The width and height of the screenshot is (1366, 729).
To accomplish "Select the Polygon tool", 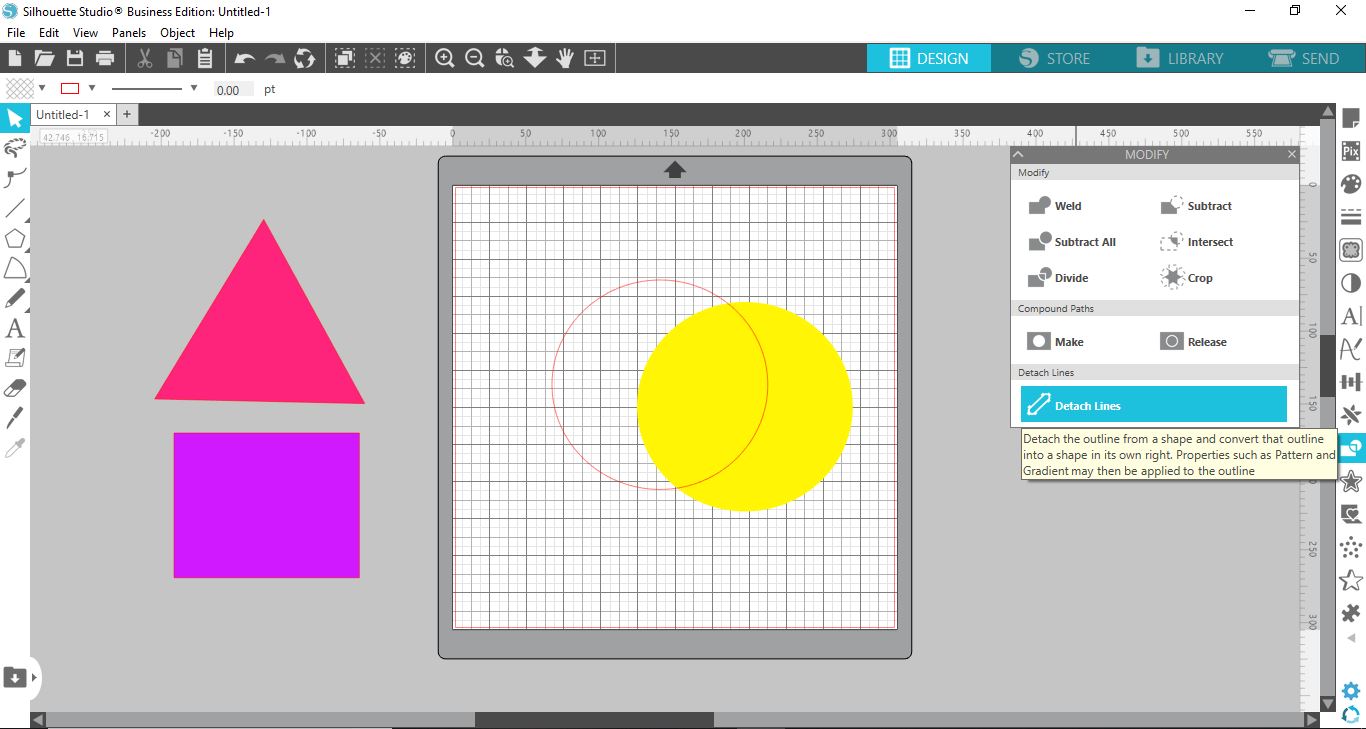I will click(14, 238).
